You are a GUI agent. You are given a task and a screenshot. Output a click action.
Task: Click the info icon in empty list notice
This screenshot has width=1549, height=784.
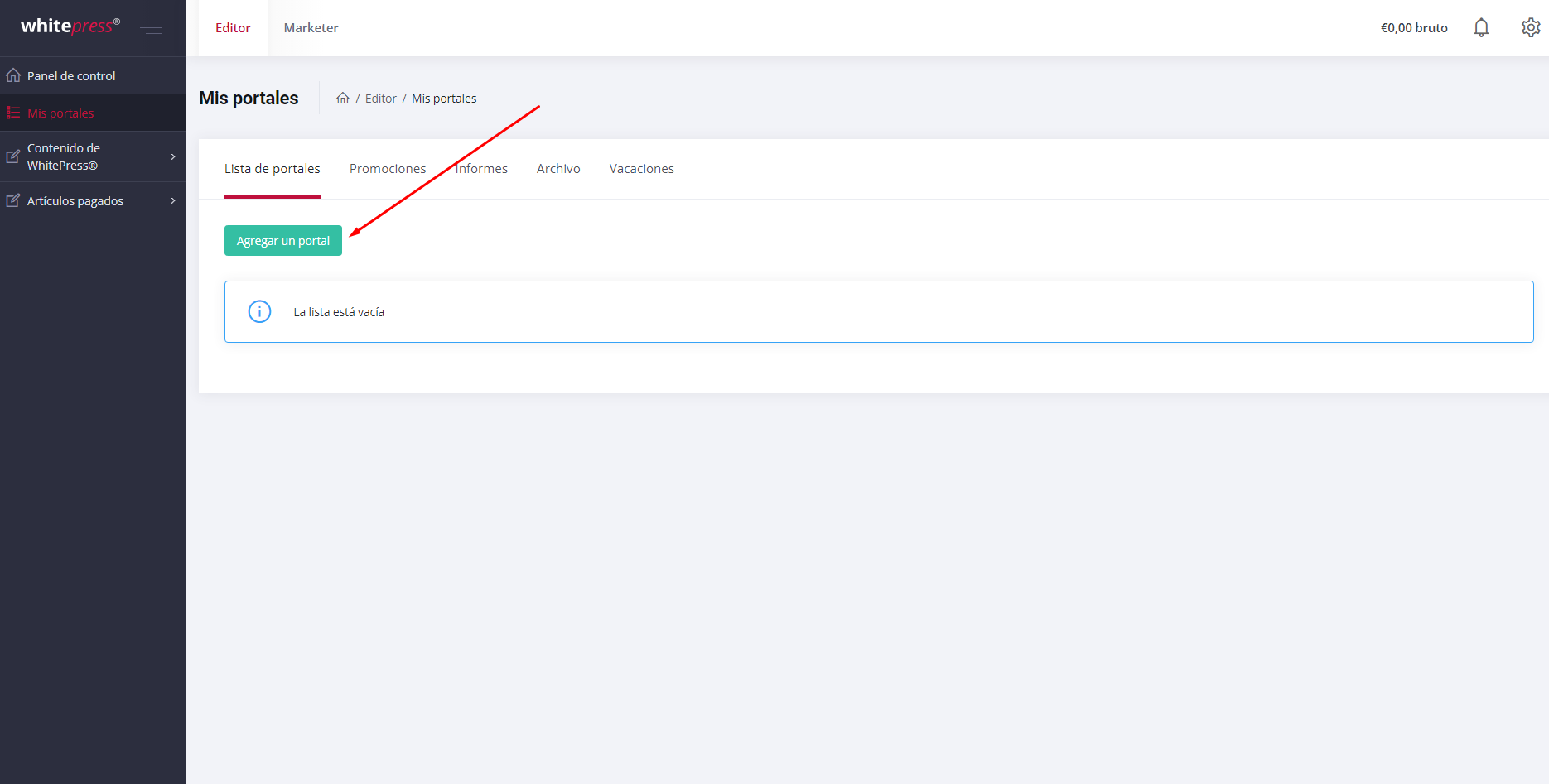pos(260,311)
